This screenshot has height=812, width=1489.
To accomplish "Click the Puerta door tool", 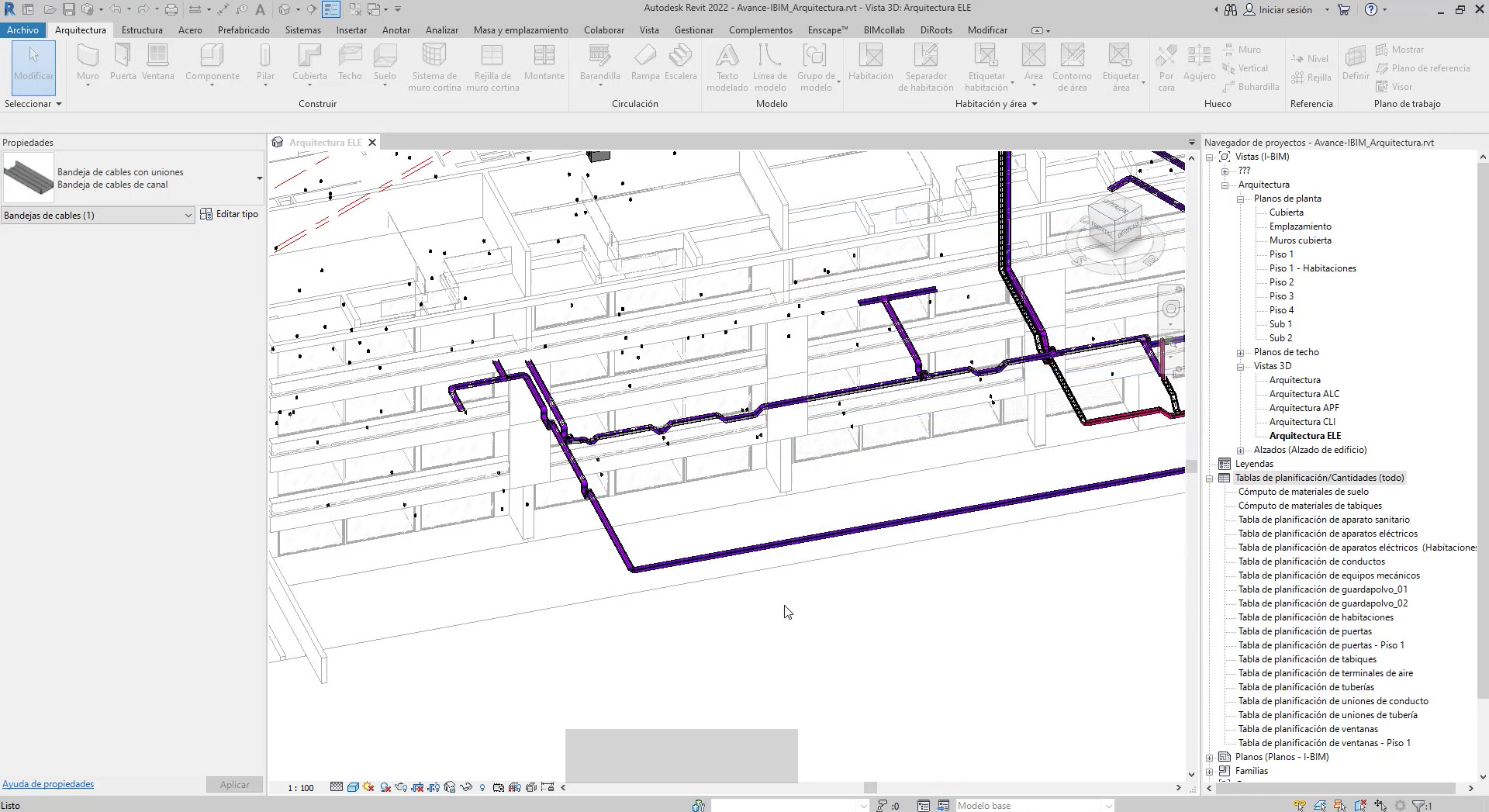I will (x=123, y=62).
